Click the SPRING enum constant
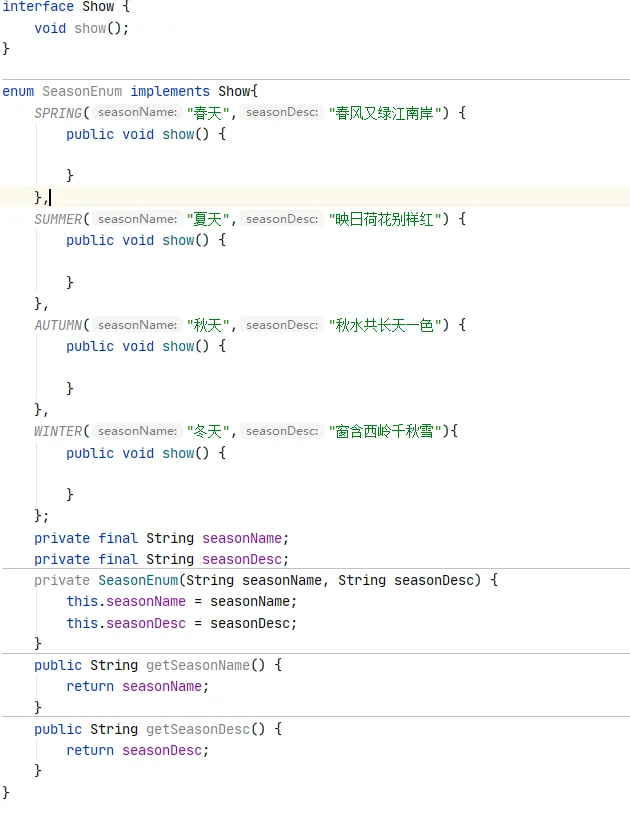 pyautogui.click(x=58, y=113)
